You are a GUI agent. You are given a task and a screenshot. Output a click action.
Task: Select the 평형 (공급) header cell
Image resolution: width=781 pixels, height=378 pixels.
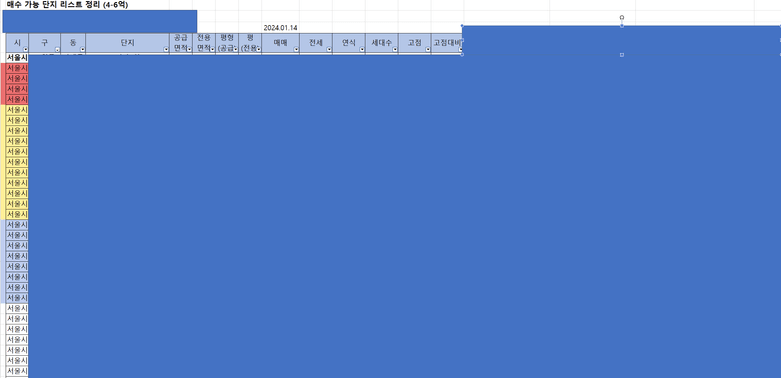[227, 43]
